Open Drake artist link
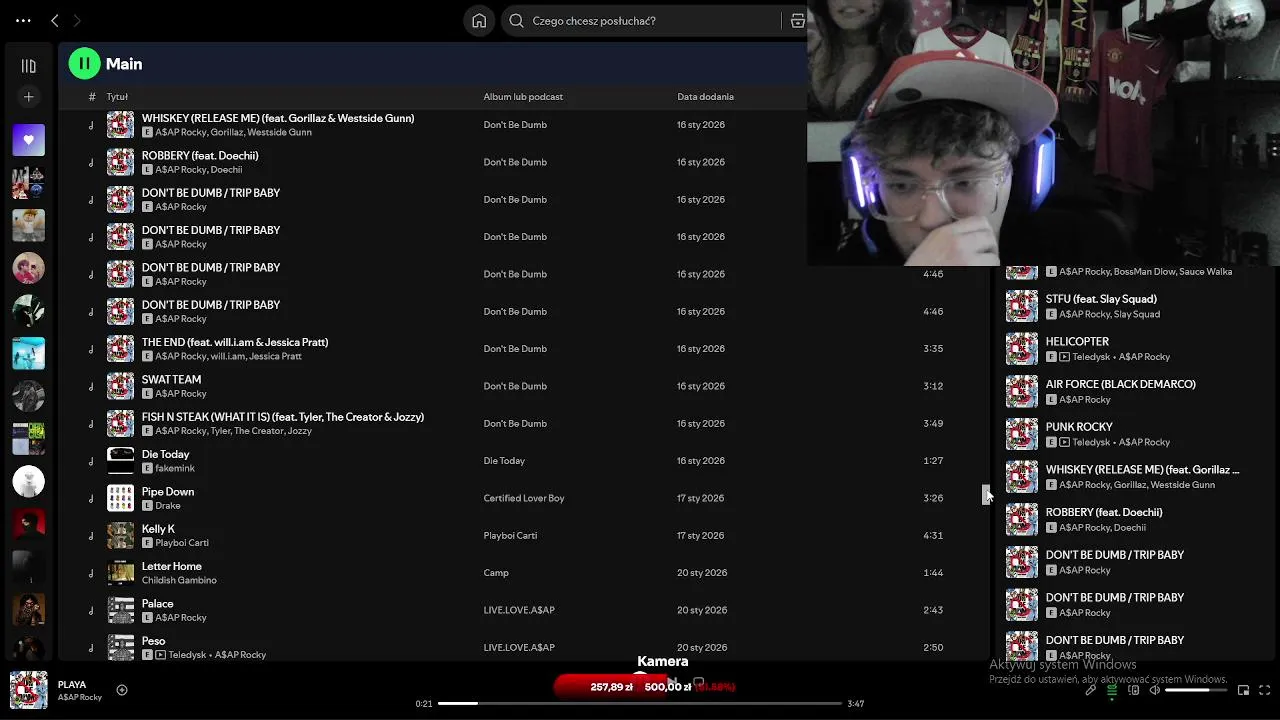 click(168, 506)
